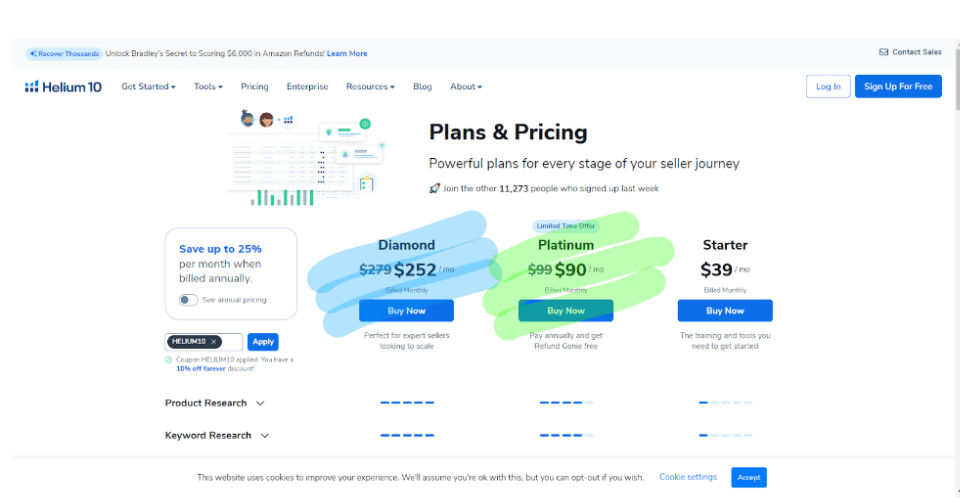
Task: Click Sign Up For Free
Action: tap(897, 87)
